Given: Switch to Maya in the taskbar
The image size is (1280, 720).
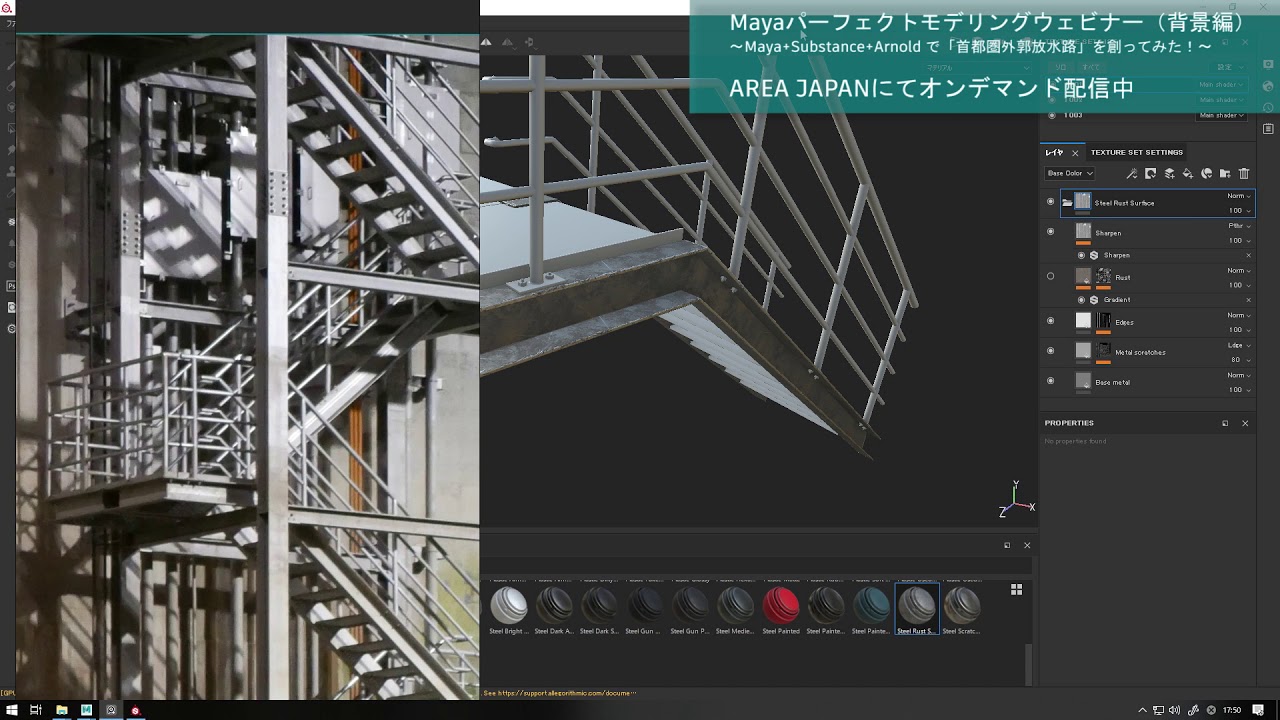Looking at the screenshot, I should coord(87,710).
